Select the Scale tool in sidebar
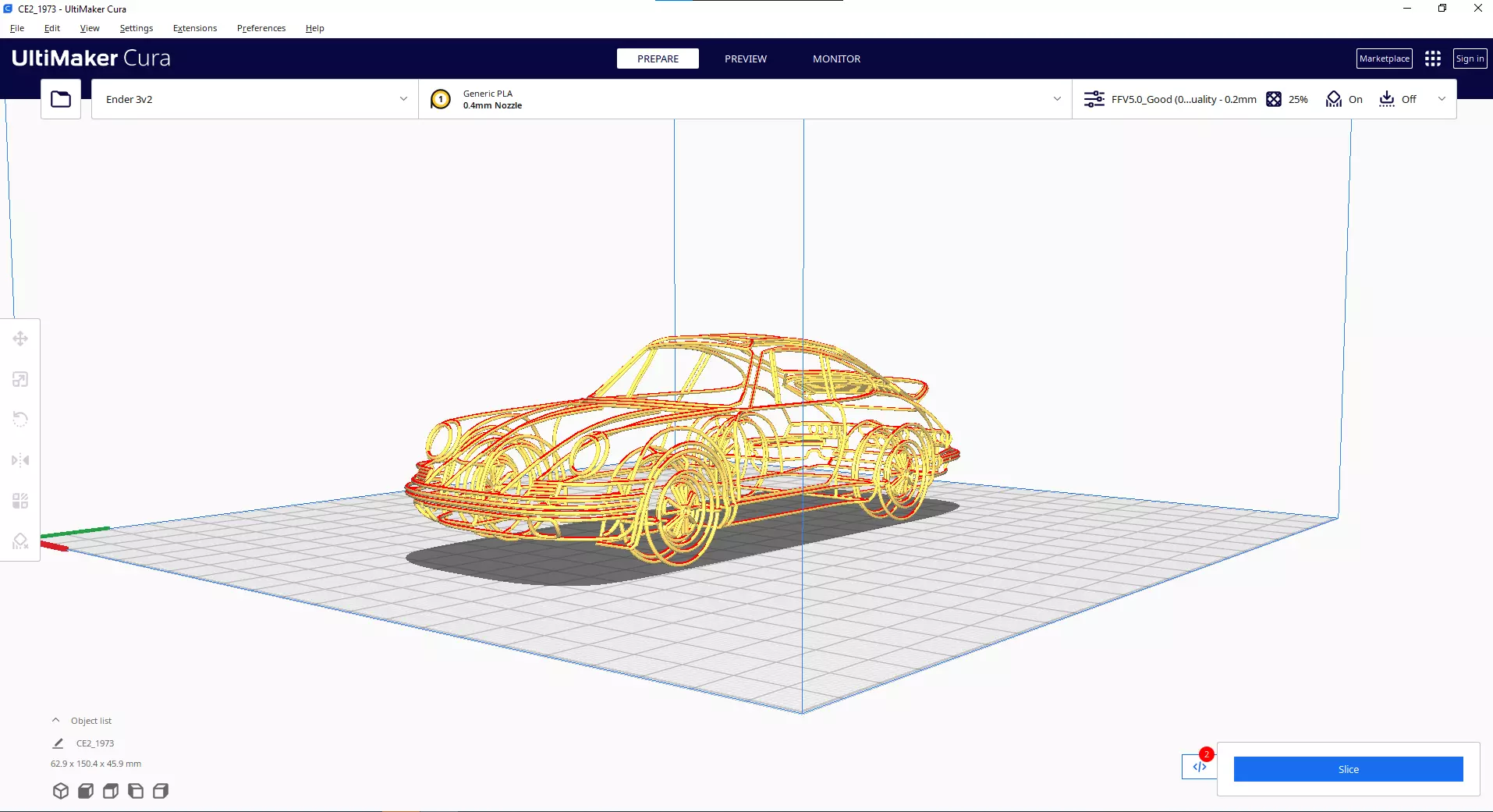 pyautogui.click(x=20, y=379)
